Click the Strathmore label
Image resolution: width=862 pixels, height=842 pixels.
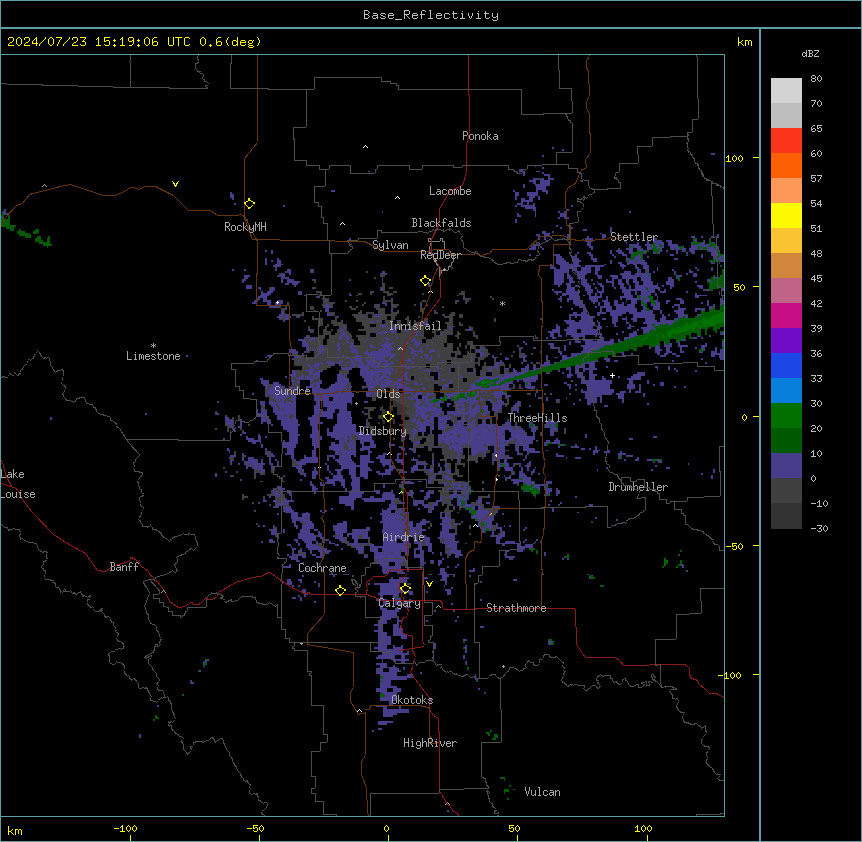pos(516,608)
